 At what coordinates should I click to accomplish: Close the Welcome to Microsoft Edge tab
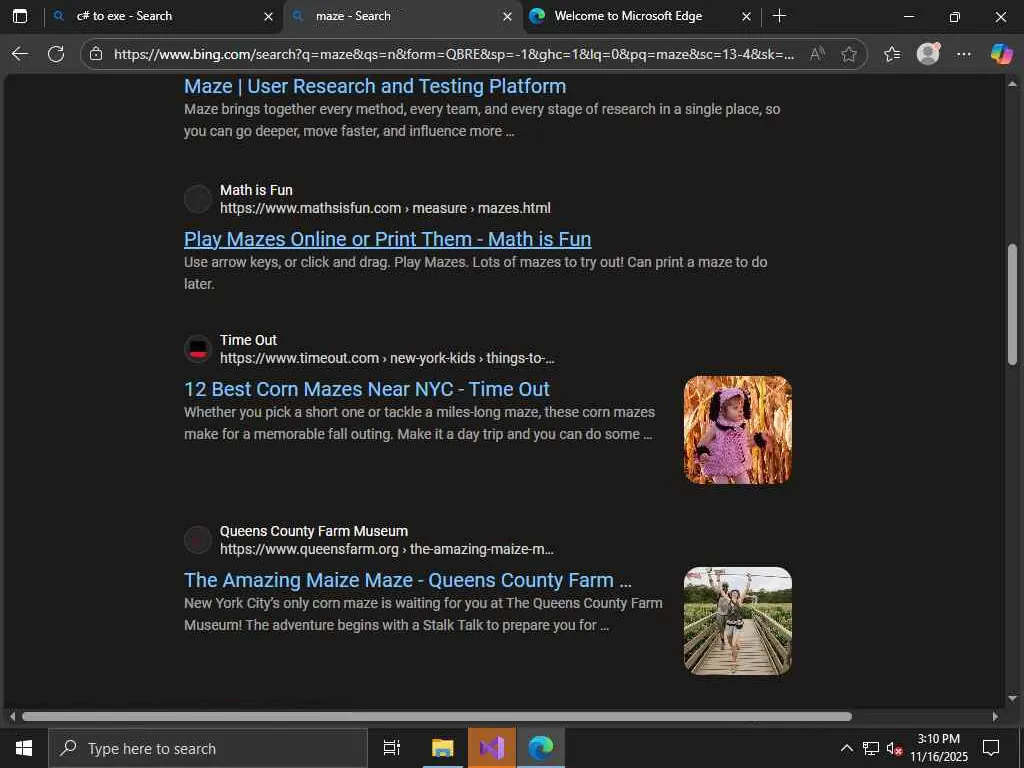click(x=746, y=17)
